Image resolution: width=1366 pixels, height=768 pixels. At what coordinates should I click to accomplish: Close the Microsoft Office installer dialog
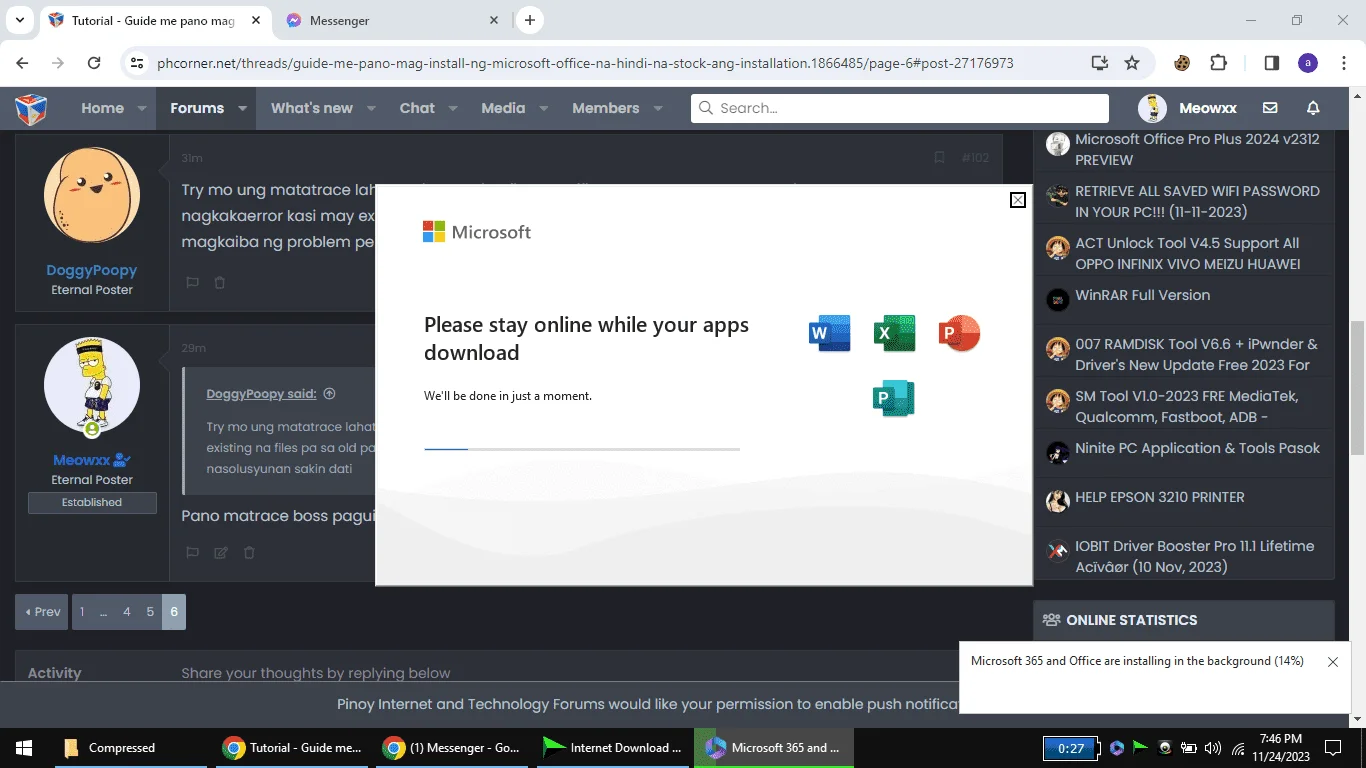click(1017, 200)
